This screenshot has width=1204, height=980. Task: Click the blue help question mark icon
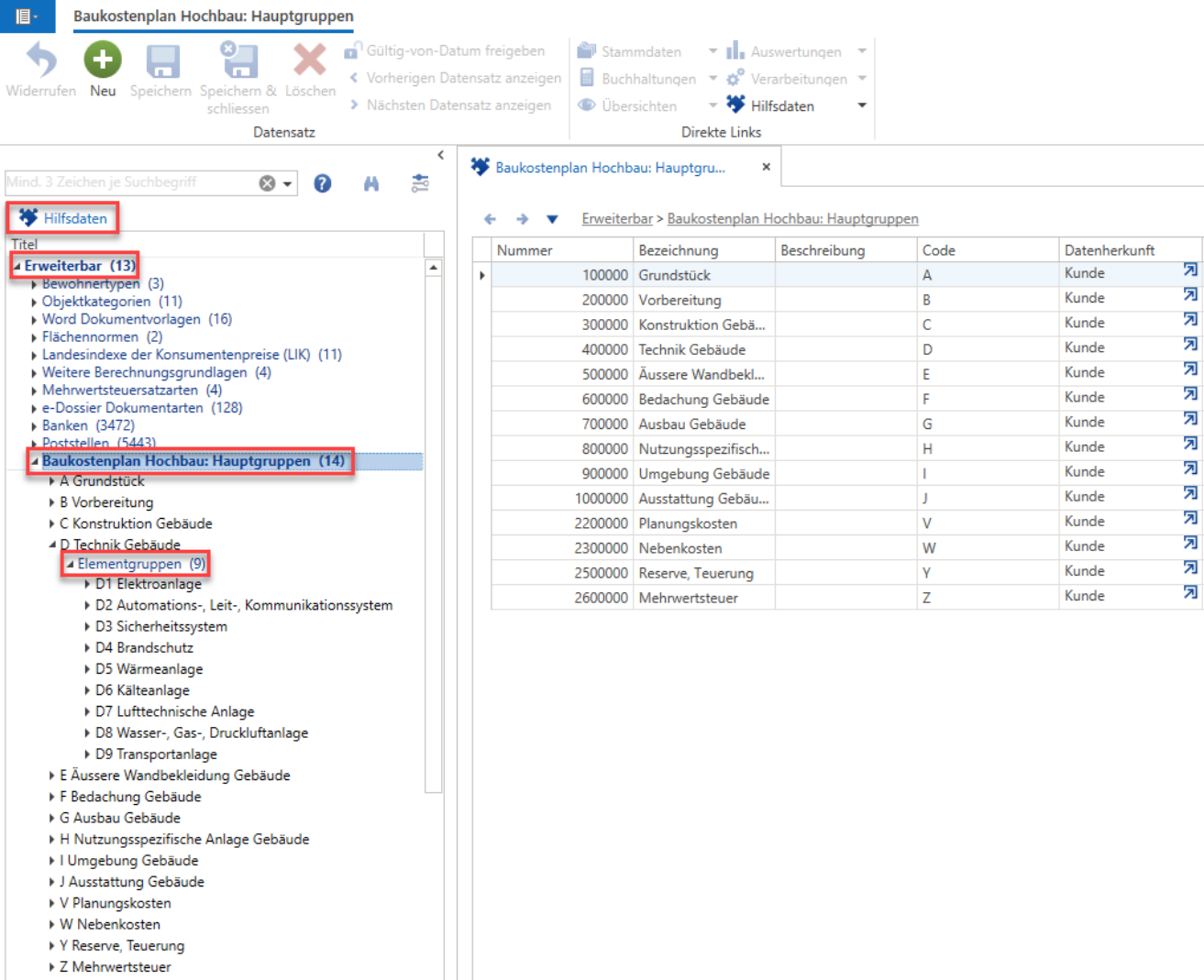[323, 183]
